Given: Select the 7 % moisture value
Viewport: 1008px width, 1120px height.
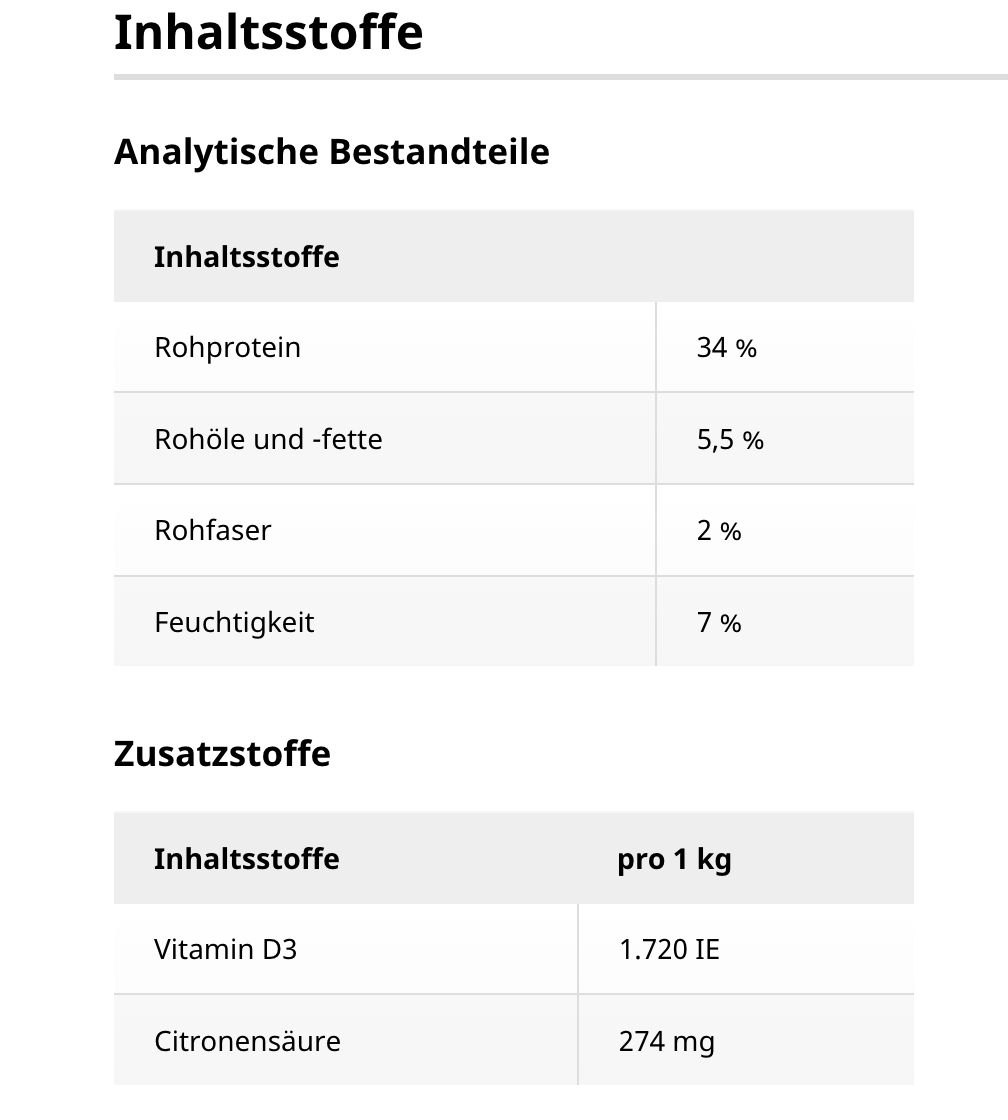Looking at the screenshot, I should point(719,623).
